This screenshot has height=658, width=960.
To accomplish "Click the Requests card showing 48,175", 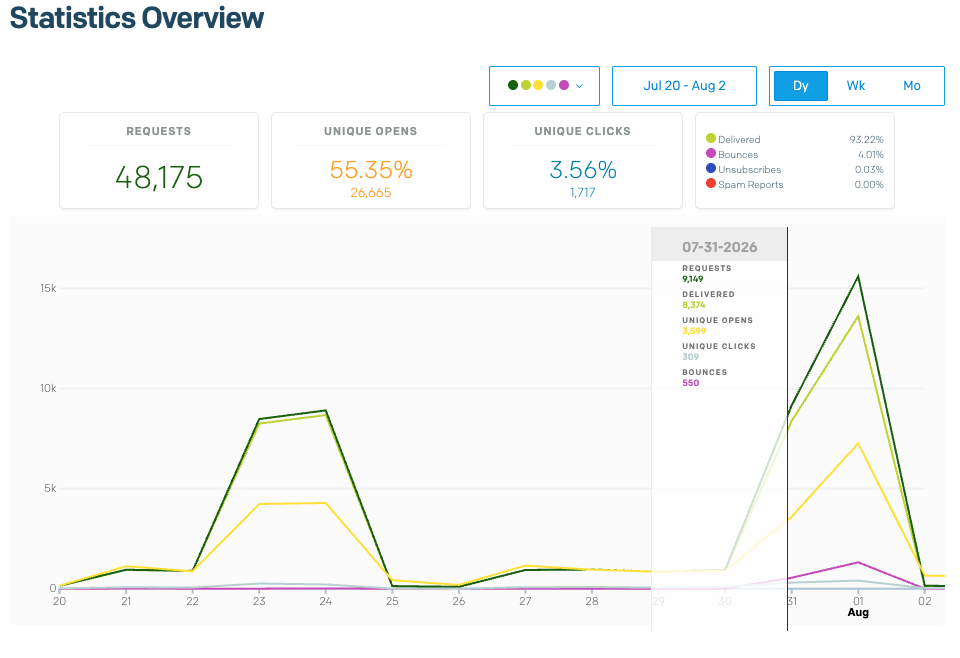I will pyautogui.click(x=159, y=160).
